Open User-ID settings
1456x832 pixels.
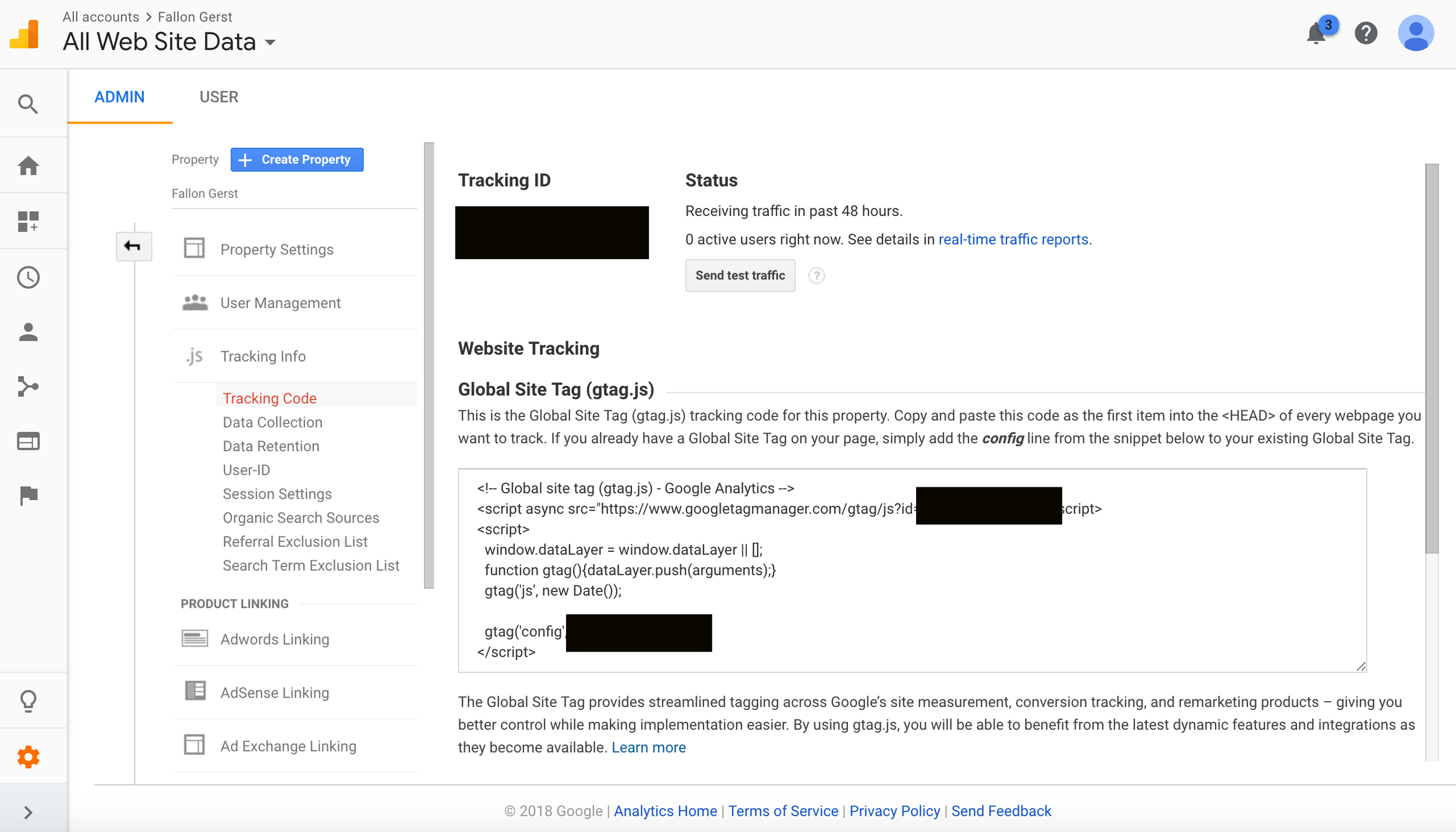(246, 470)
